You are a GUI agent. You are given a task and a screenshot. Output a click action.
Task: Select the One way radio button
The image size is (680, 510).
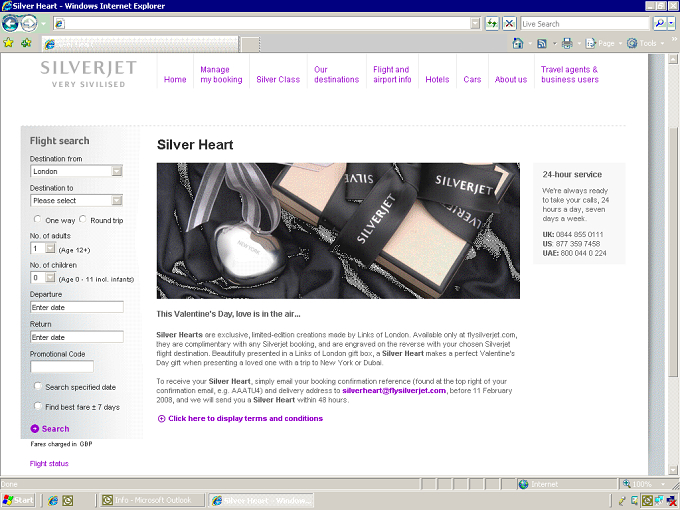click(37, 219)
